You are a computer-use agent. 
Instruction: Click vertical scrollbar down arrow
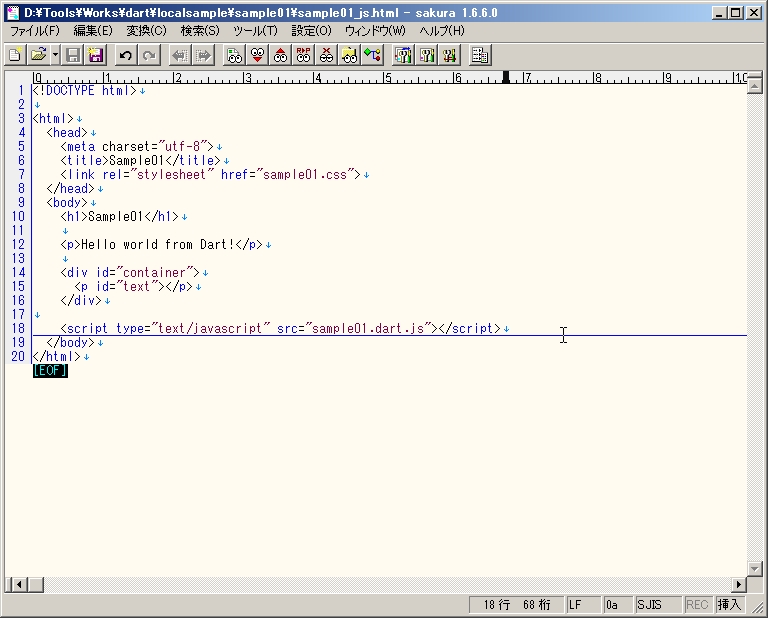point(755,569)
